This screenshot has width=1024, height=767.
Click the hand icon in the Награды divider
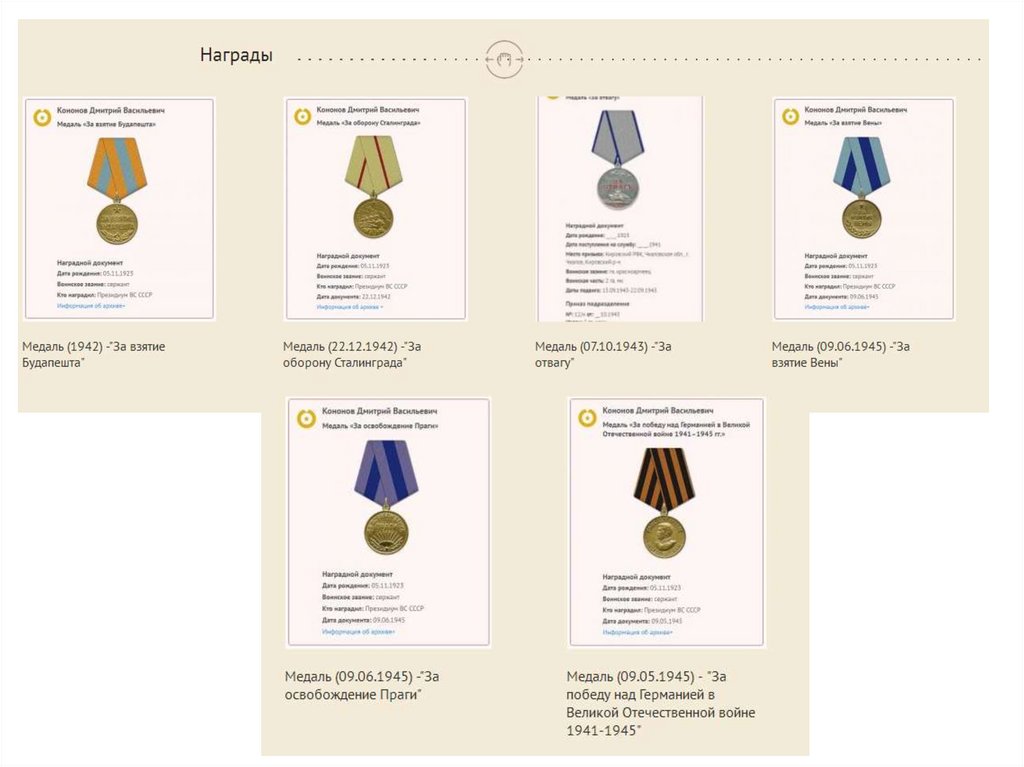pyautogui.click(x=504, y=59)
